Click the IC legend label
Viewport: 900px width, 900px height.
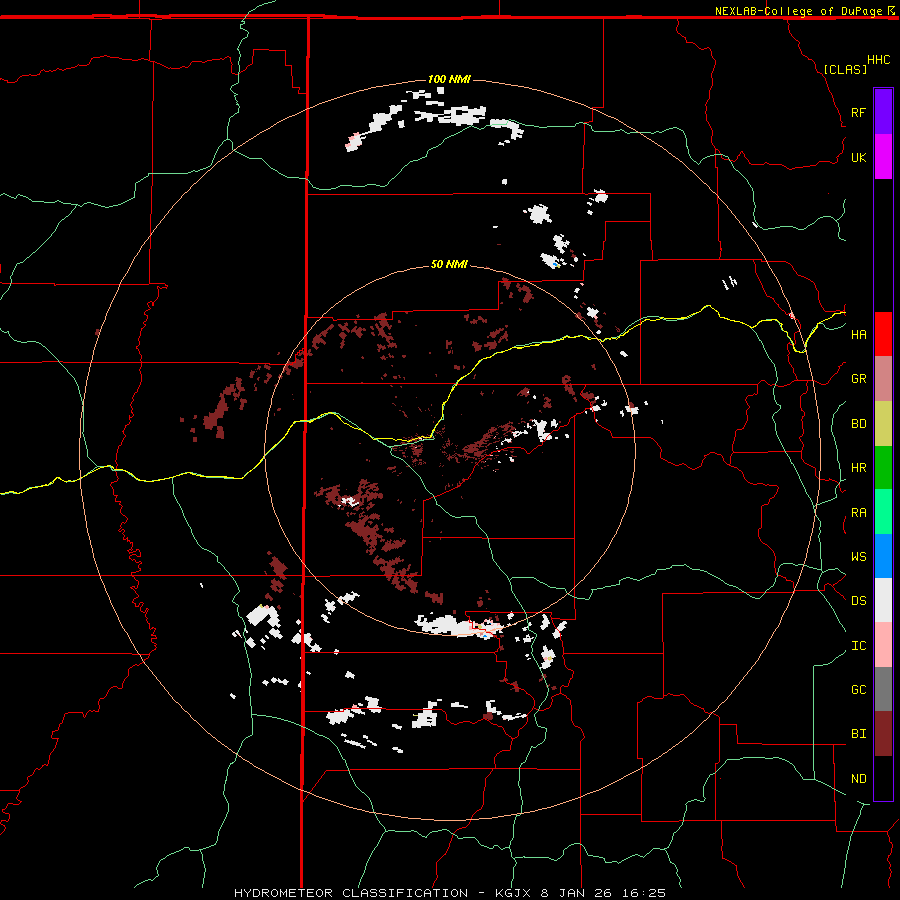858,646
